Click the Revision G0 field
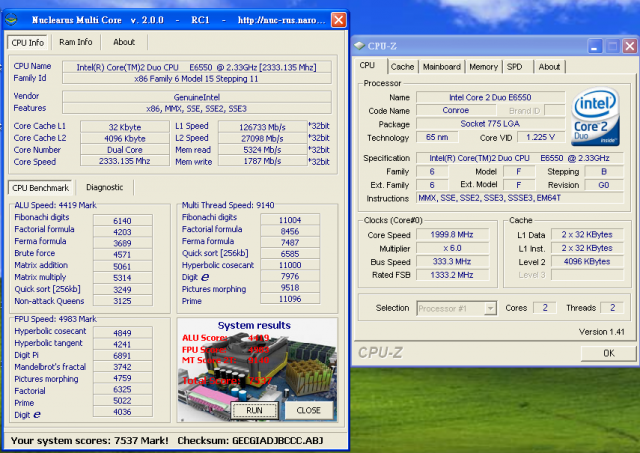The height and width of the screenshot is (453, 640). pos(604,185)
